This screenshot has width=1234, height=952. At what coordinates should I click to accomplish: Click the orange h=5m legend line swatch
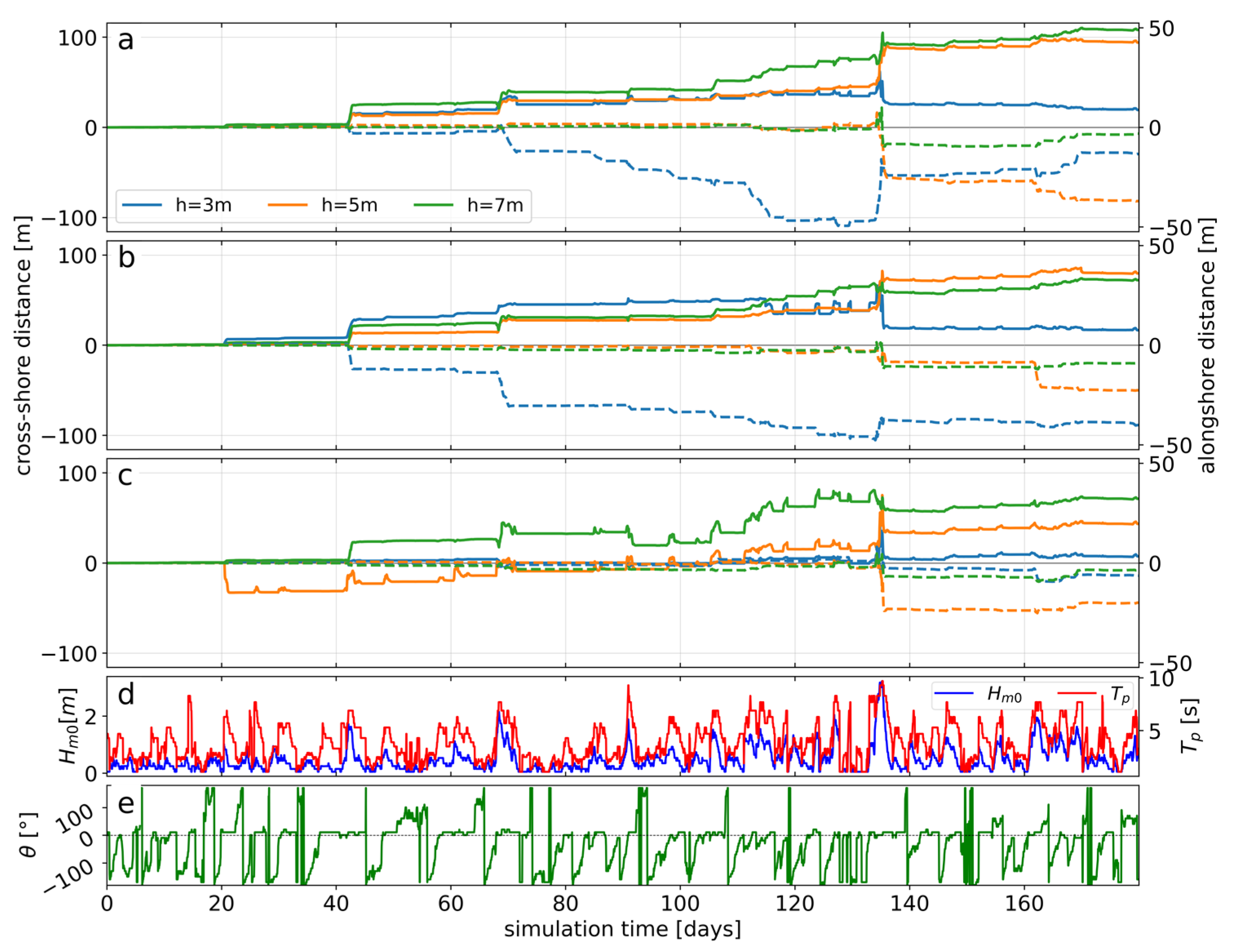pyautogui.click(x=287, y=205)
